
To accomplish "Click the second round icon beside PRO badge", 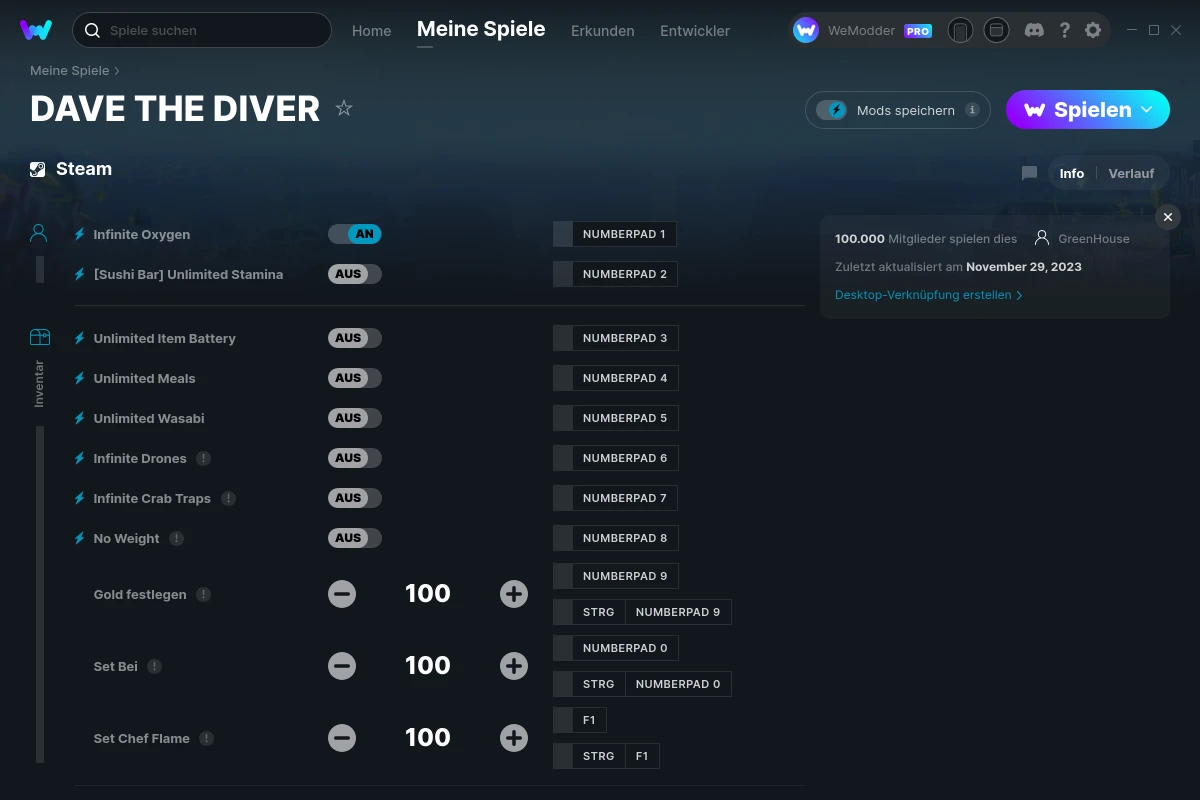I will pos(996,30).
